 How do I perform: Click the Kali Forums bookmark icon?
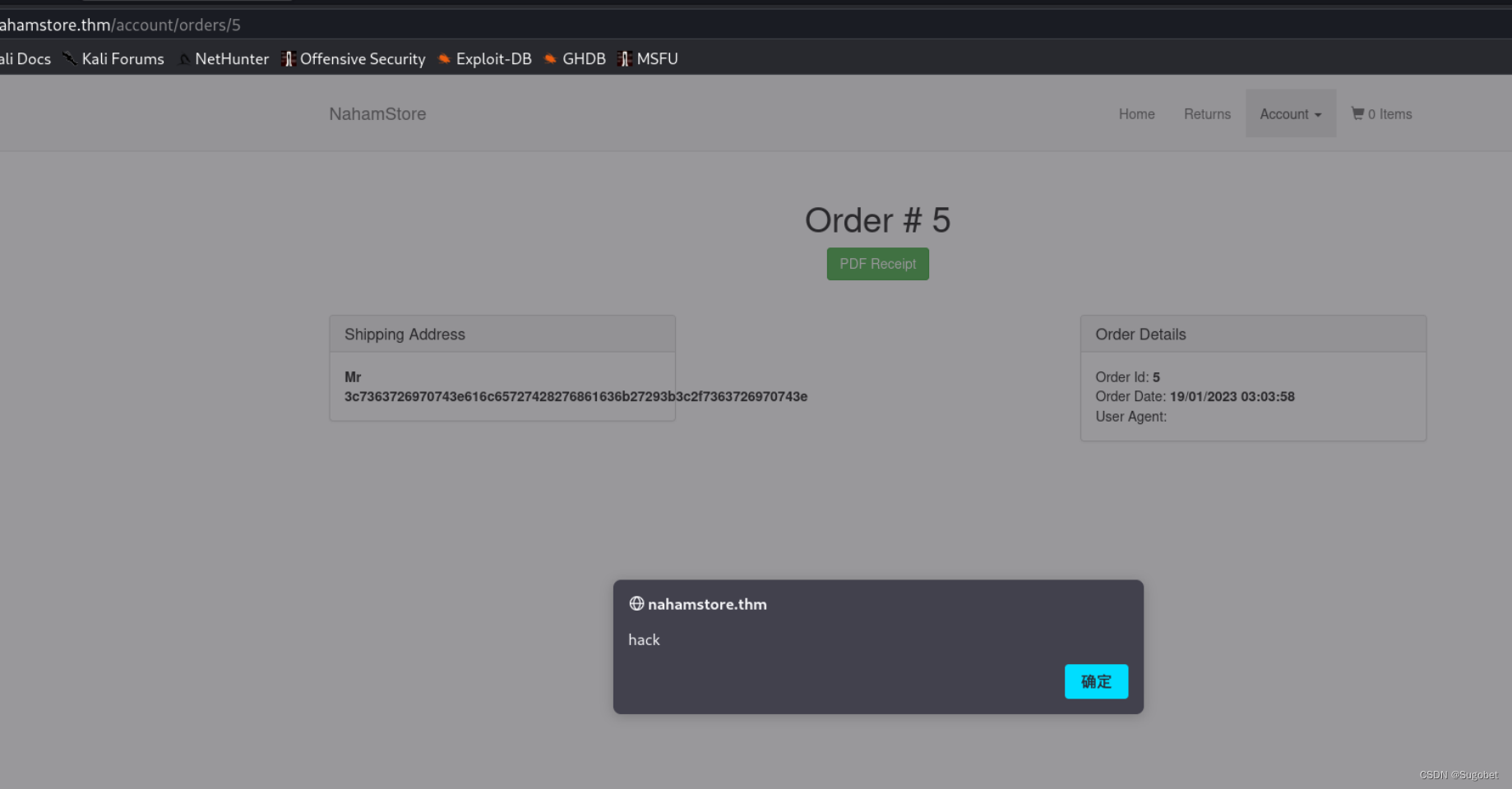tap(69, 58)
